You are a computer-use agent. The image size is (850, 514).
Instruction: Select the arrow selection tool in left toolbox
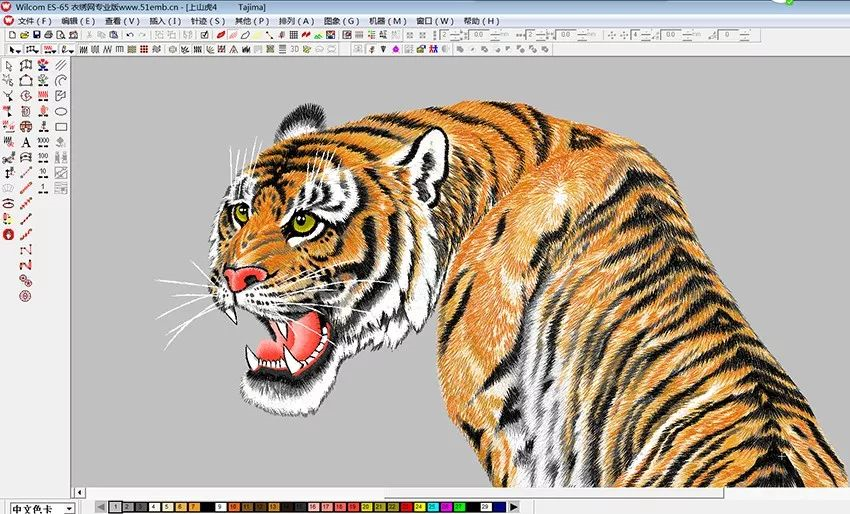point(9,65)
